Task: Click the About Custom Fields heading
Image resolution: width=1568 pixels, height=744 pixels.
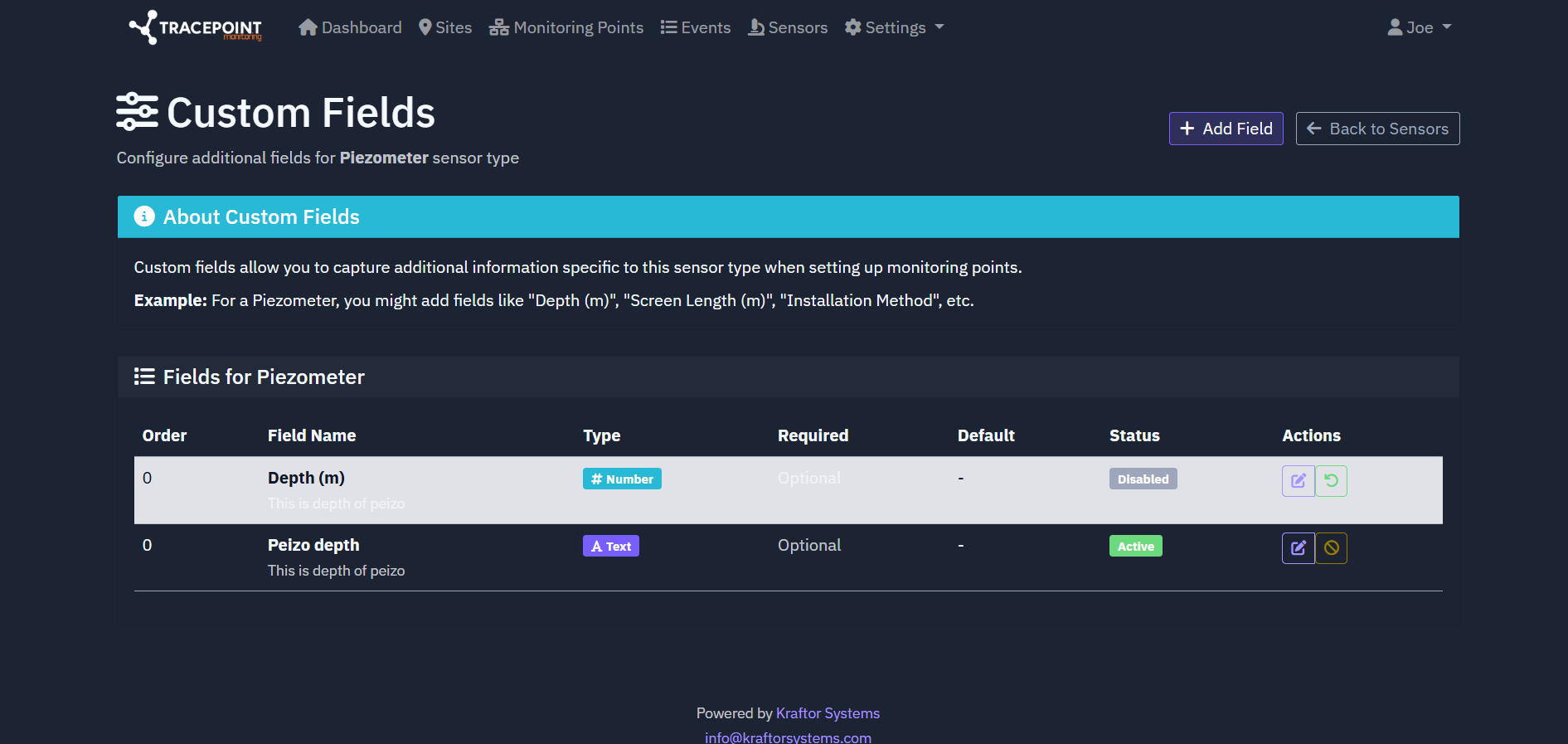Action: click(261, 216)
